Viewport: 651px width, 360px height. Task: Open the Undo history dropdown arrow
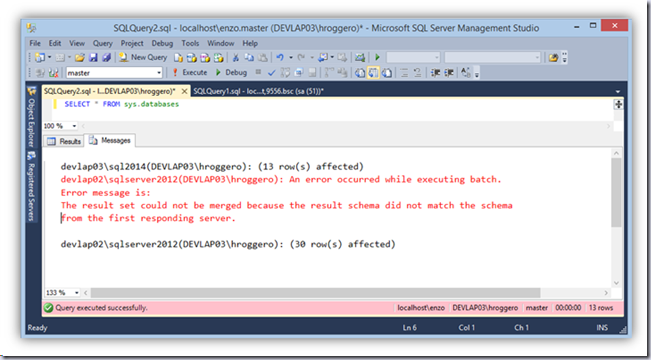pyautogui.click(x=291, y=58)
